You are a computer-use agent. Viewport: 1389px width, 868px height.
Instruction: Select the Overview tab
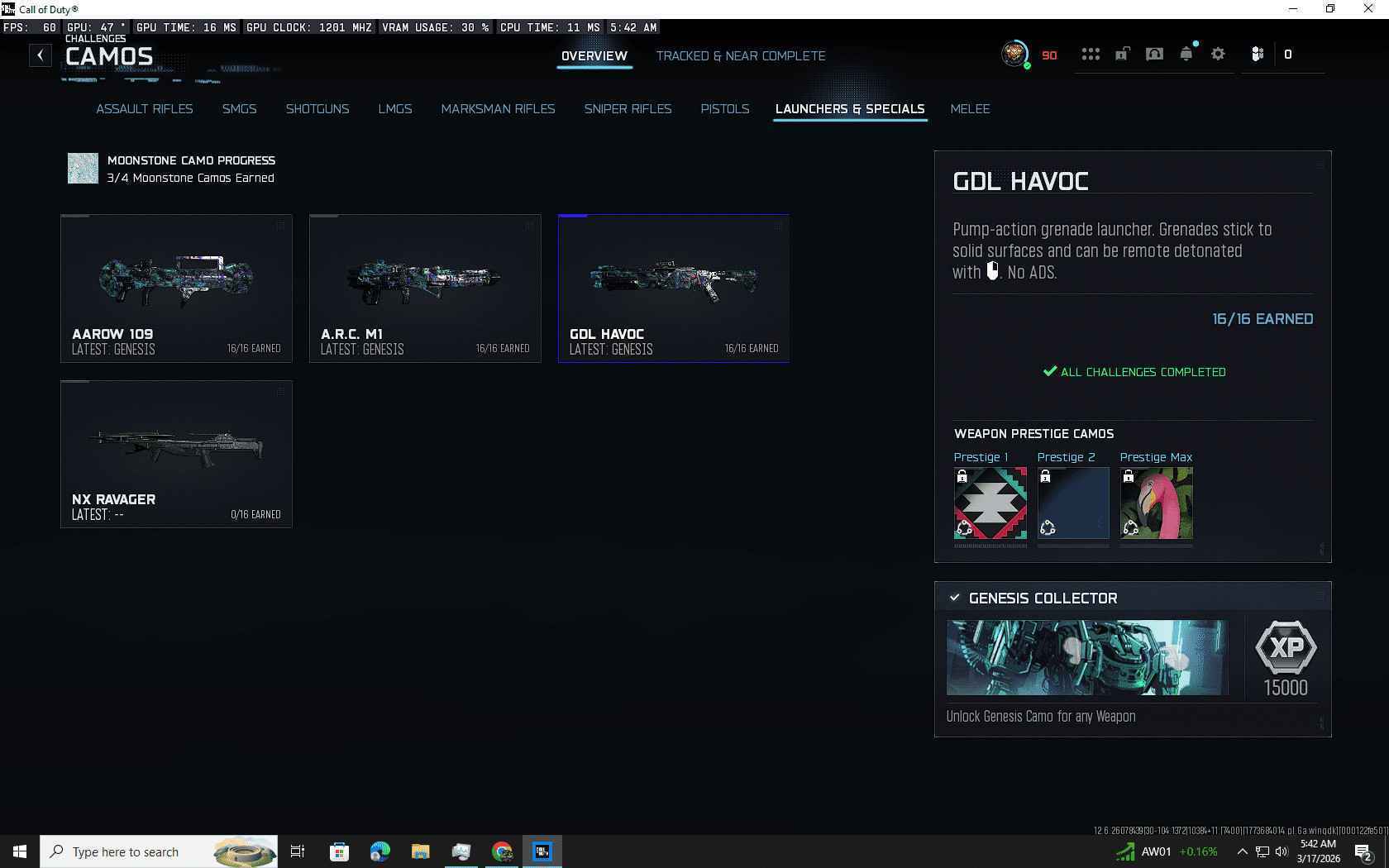click(594, 56)
